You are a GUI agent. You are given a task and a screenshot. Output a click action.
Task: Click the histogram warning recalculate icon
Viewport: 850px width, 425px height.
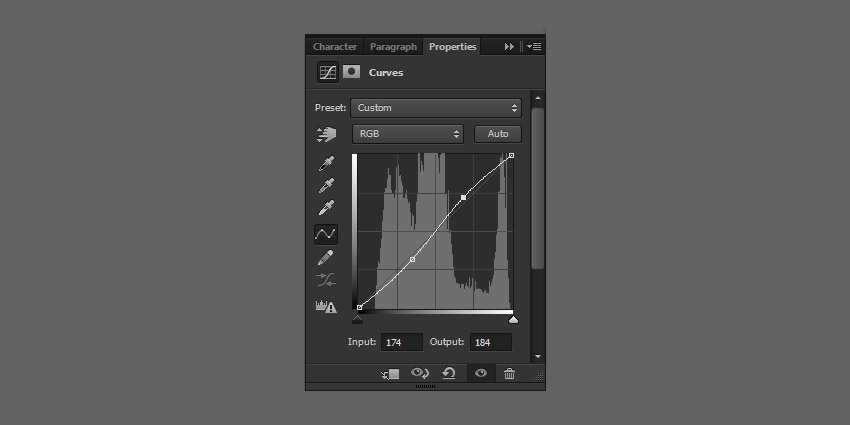pos(326,306)
